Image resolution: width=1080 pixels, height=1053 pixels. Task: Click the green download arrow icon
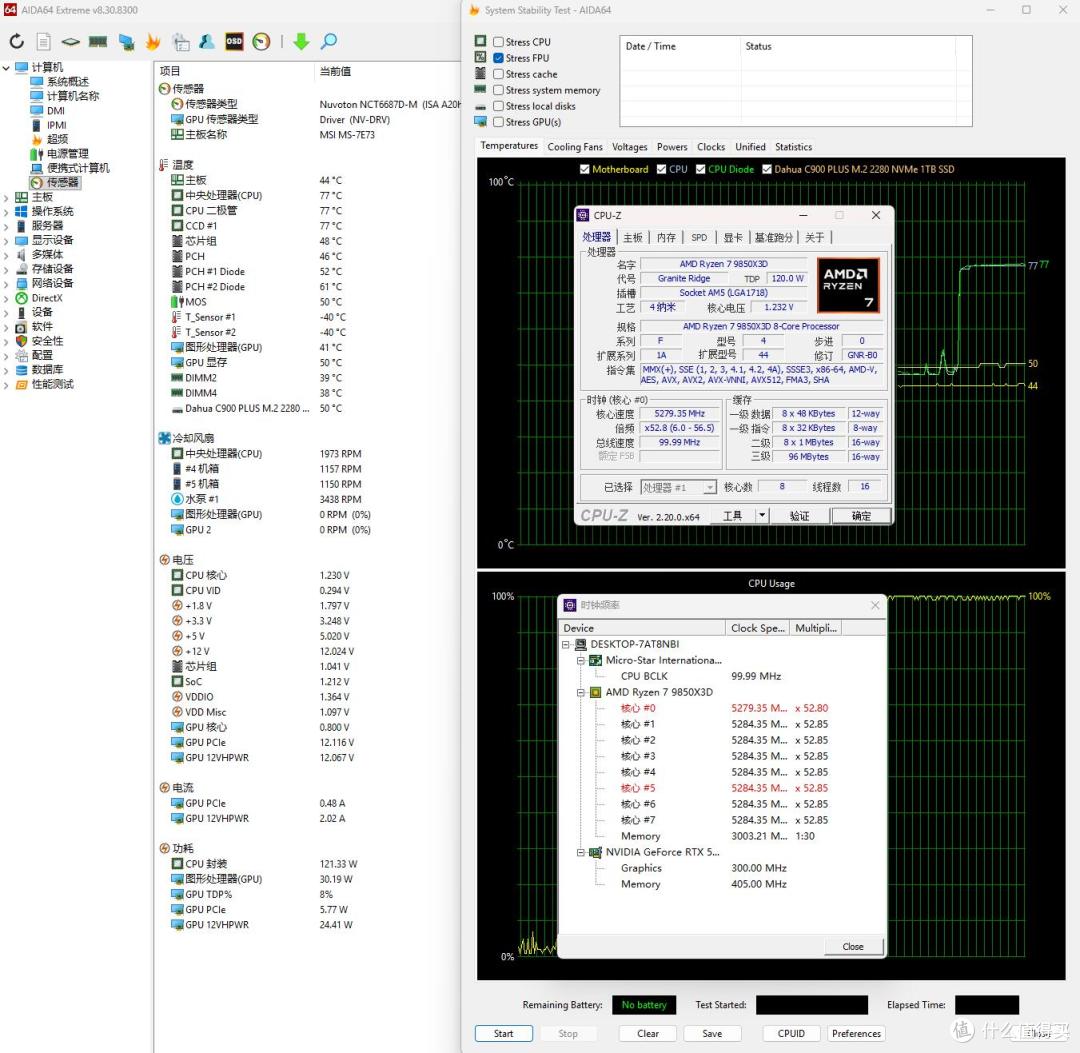(x=301, y=41)
